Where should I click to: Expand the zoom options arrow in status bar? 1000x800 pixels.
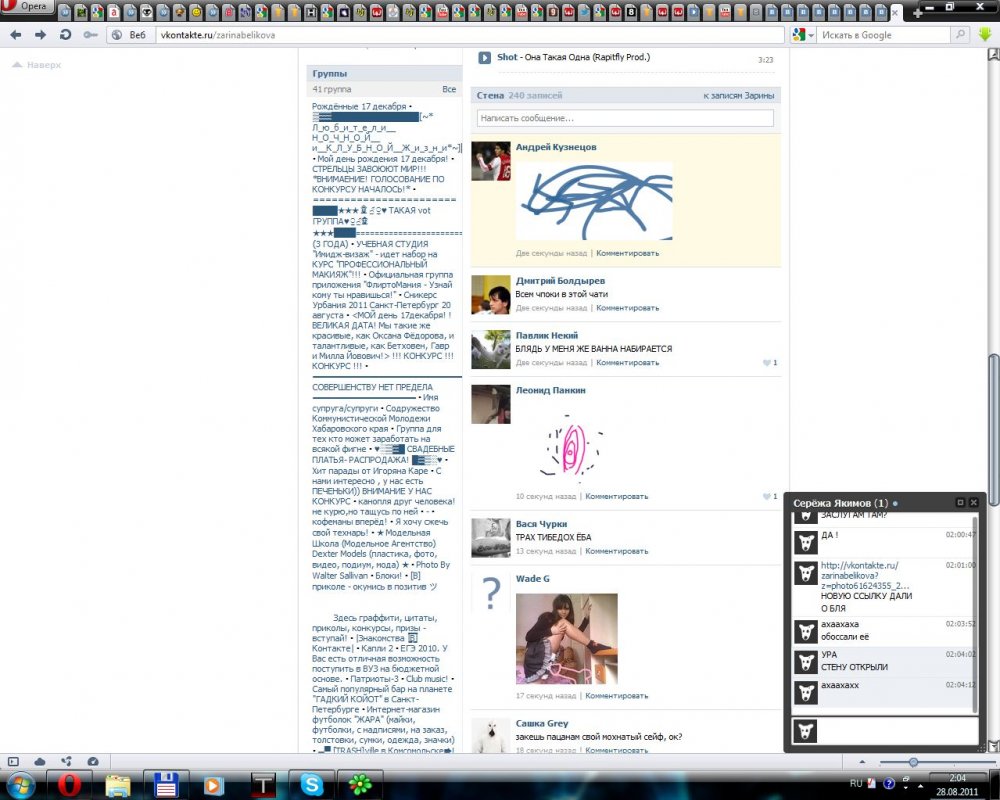pyautogui.click(x=862, y=762)
